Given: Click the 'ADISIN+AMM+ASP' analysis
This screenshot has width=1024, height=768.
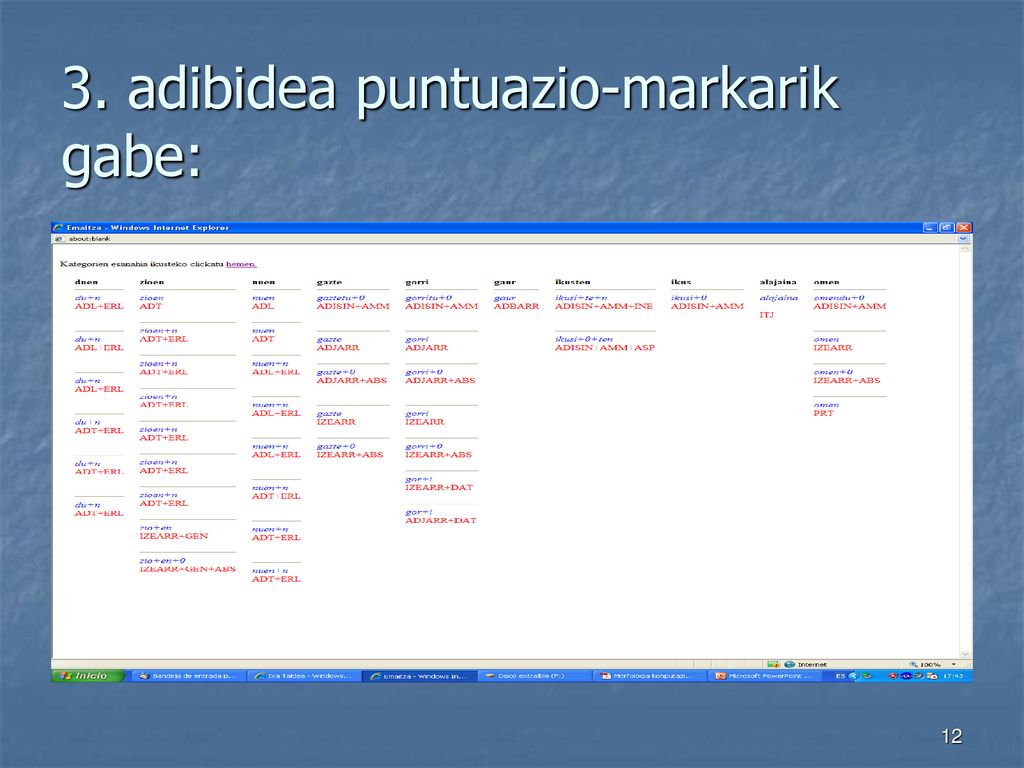Looking at the screenshot, I should (605, 348).
